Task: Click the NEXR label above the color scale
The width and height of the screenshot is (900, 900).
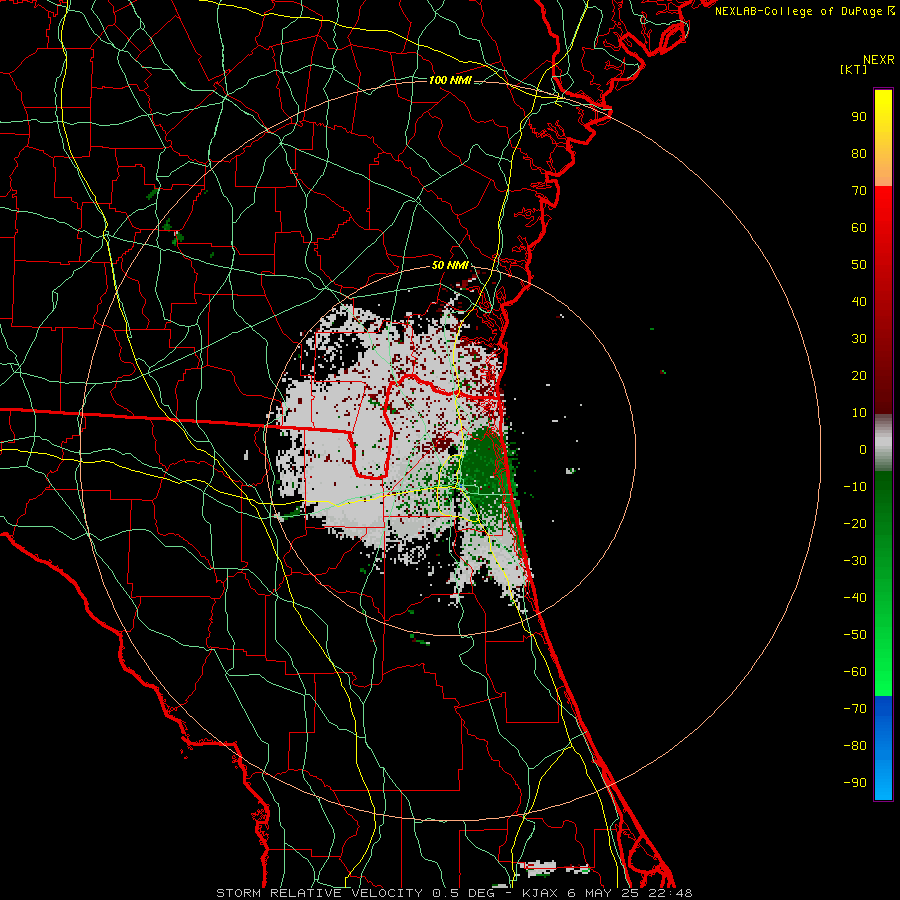Action: tap(879, 60)
